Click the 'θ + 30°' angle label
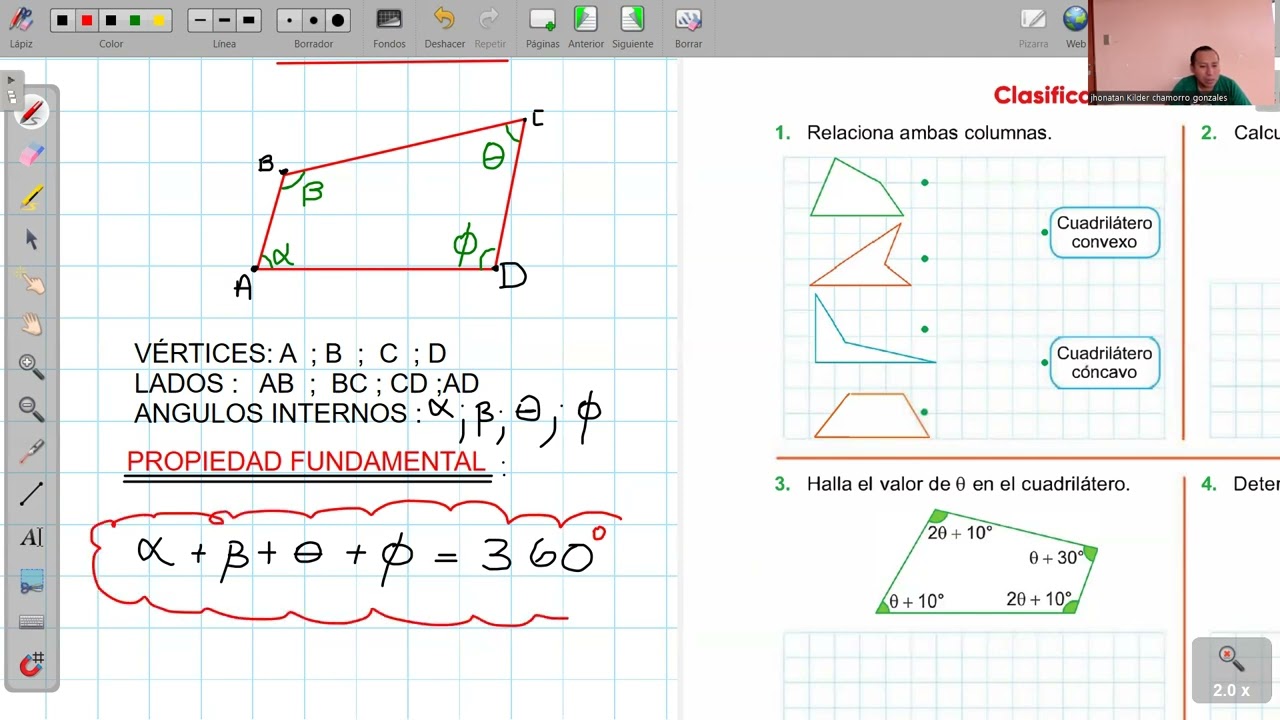 point(1057,558)
